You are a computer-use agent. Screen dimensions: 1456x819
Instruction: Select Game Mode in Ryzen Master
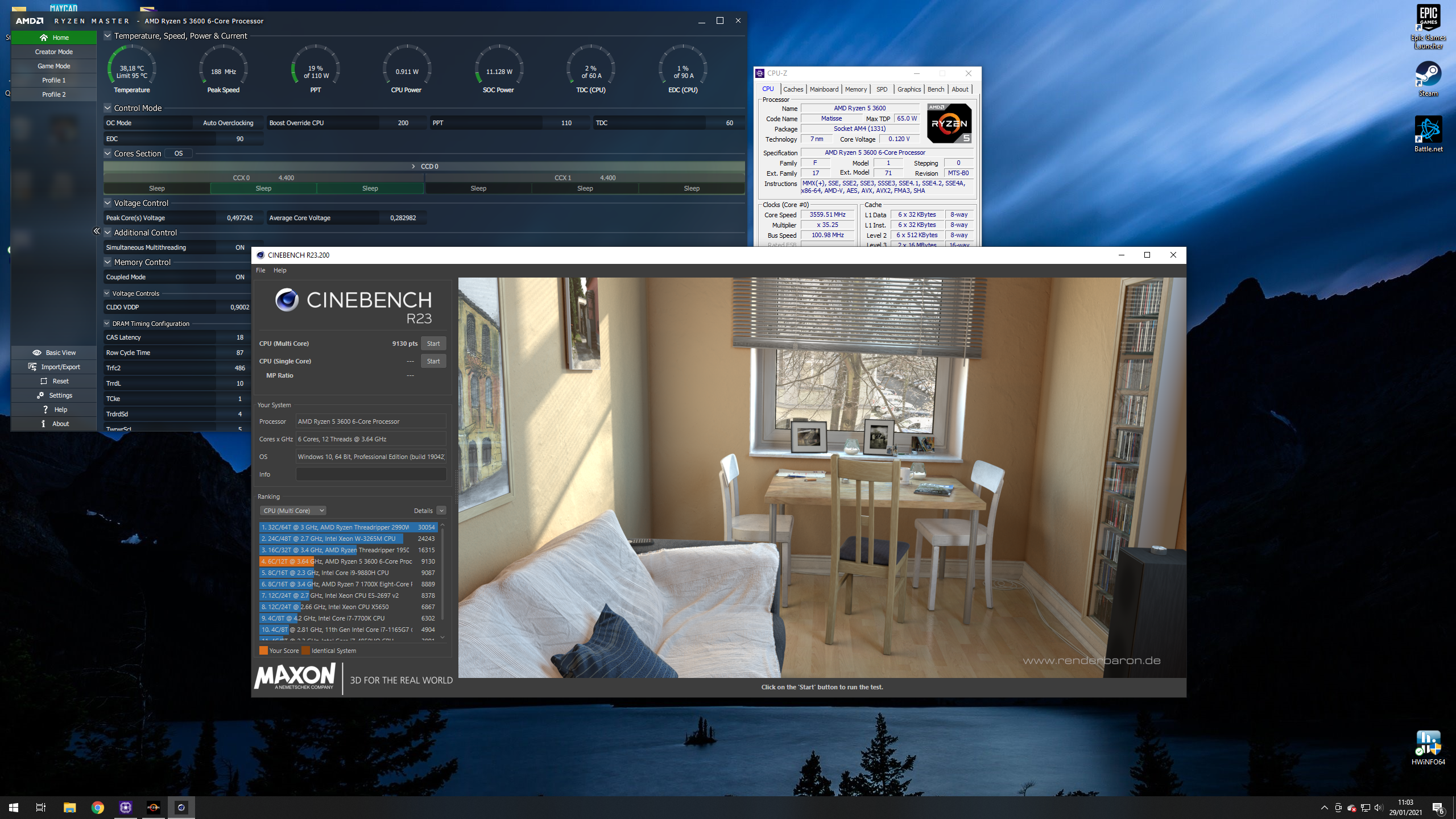pos(54,66)
